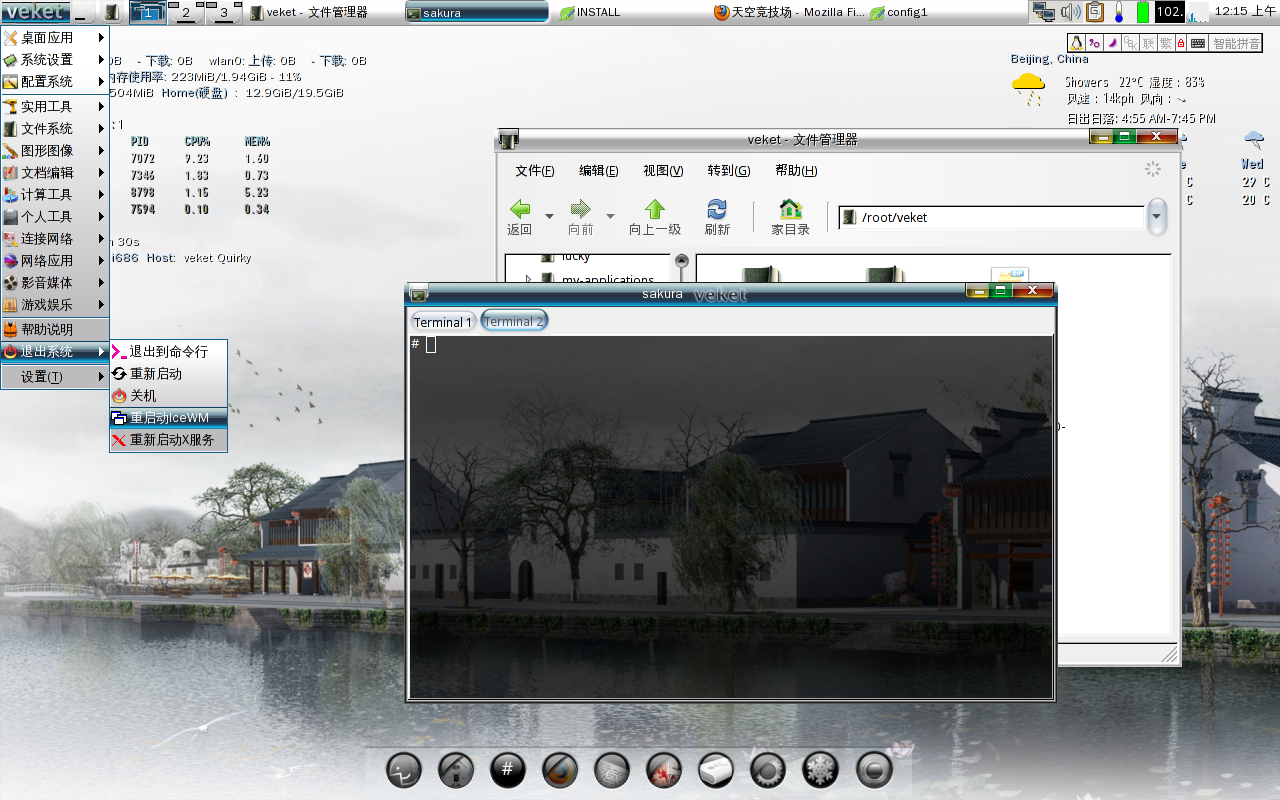Open the 编辑(E) menu in the file manager

[x=599, y=171]
